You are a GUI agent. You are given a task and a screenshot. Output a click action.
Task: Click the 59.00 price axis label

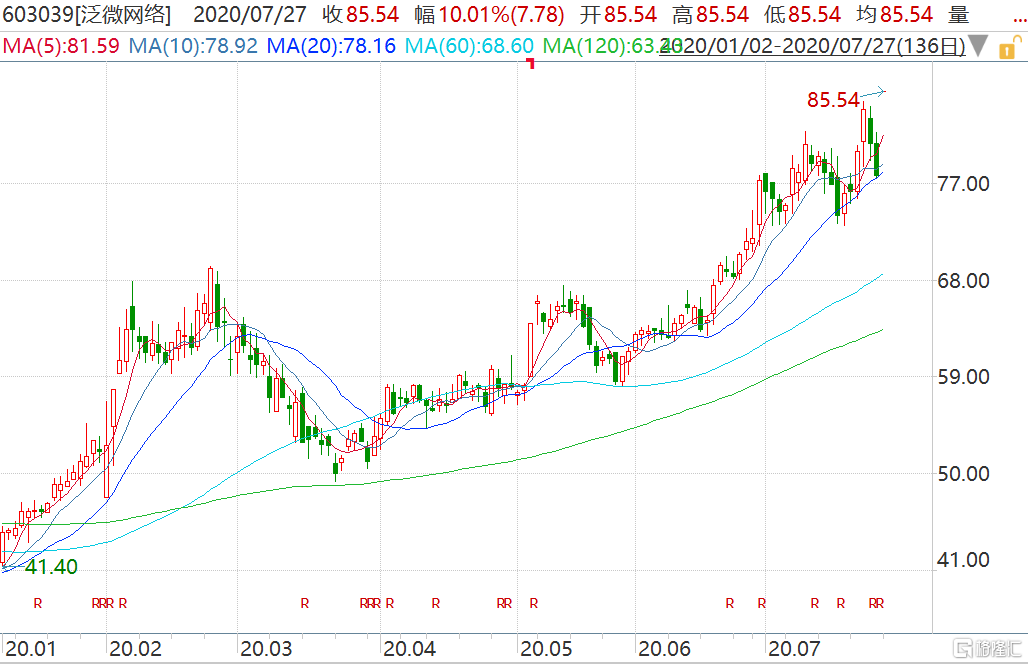[x=963, y=377]
